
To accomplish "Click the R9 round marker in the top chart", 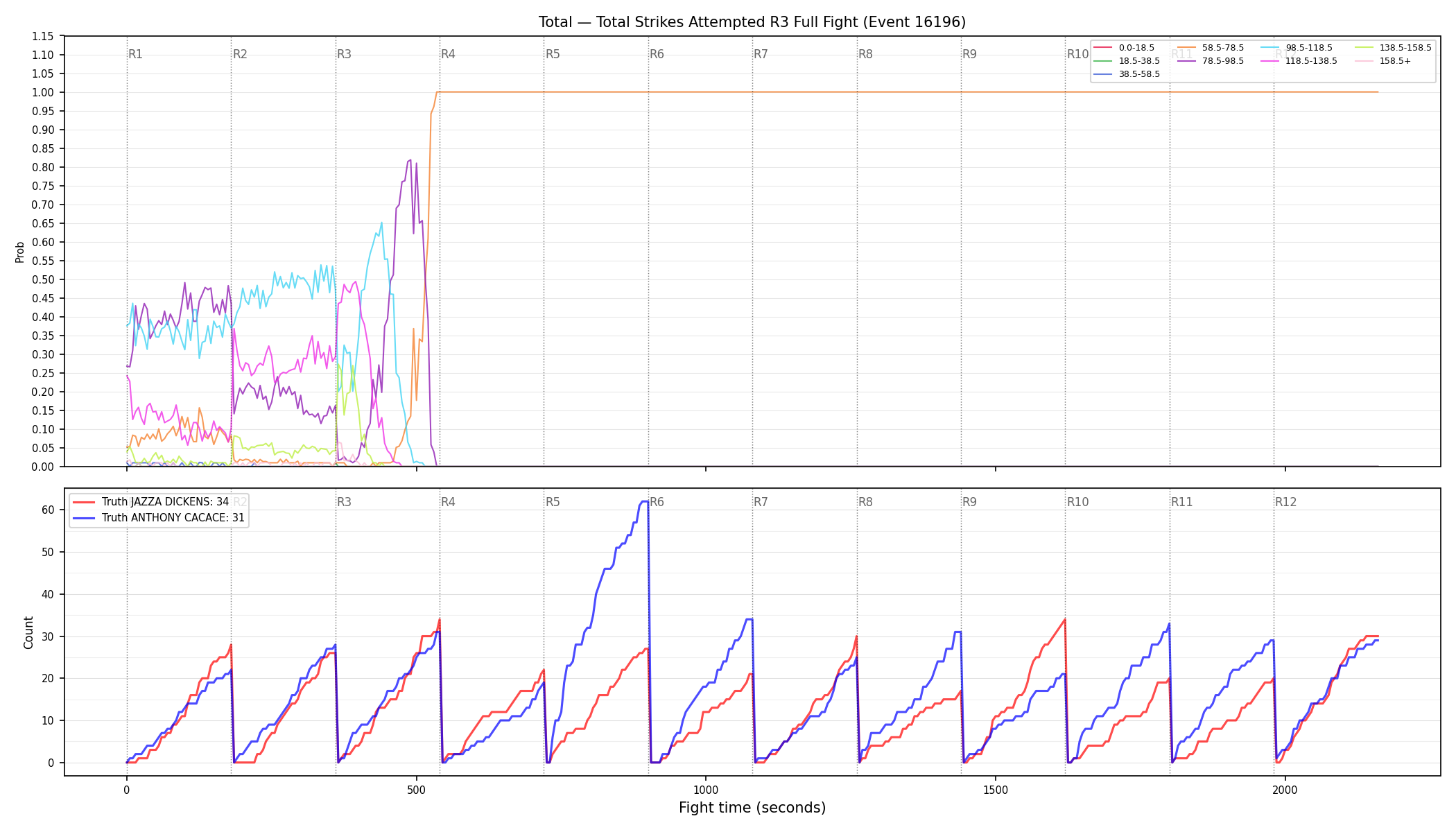I will pos(969,54).
